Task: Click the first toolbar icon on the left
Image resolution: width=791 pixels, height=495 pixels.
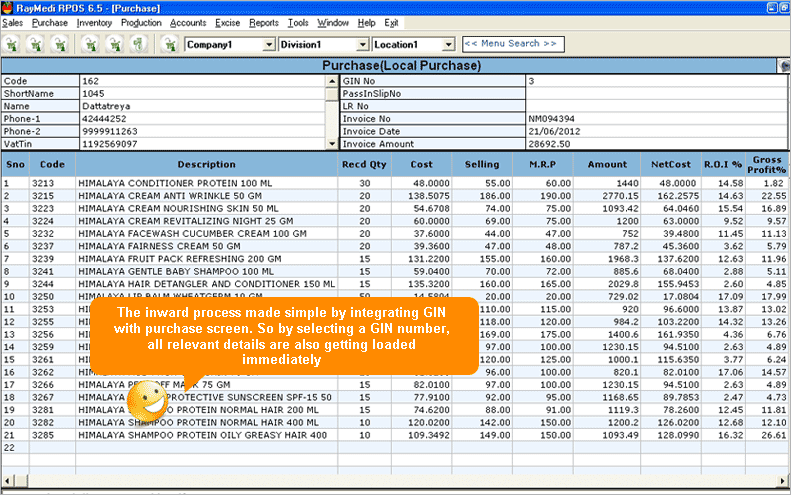Action: (12, 44)
